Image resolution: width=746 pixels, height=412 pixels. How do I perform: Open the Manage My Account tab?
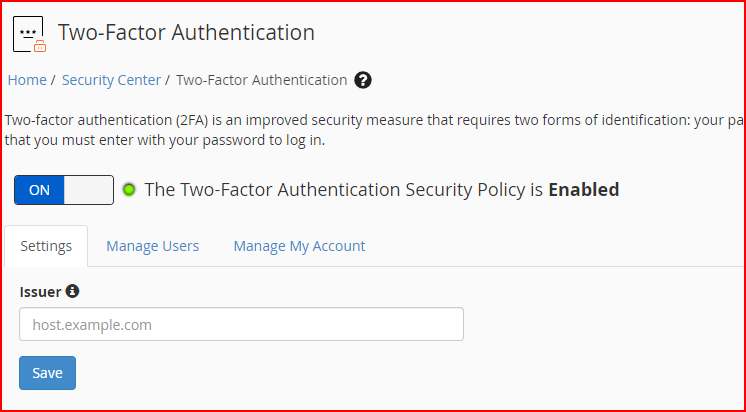(x=299, y=246)
